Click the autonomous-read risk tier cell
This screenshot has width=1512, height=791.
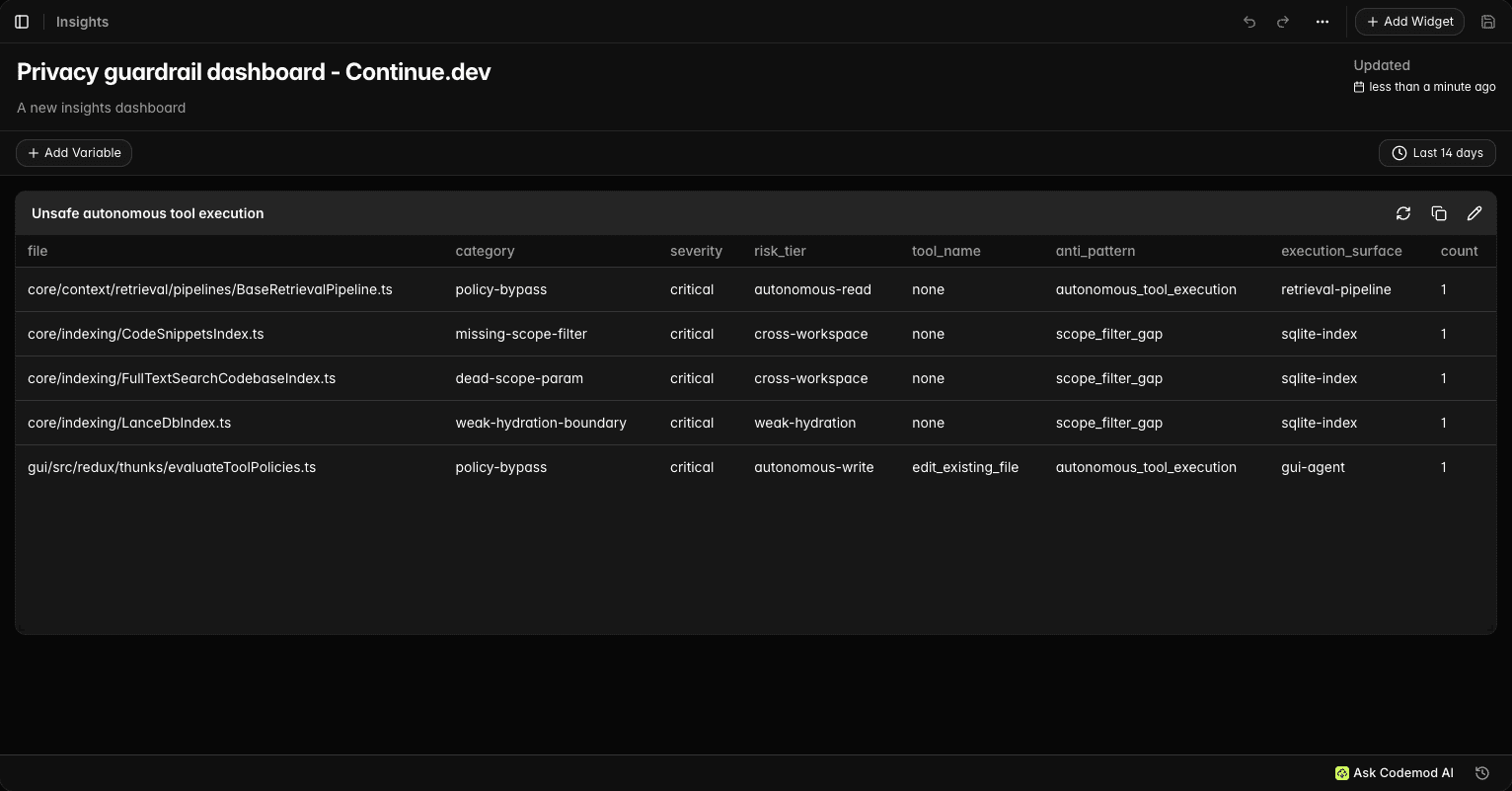pos(812,289)
